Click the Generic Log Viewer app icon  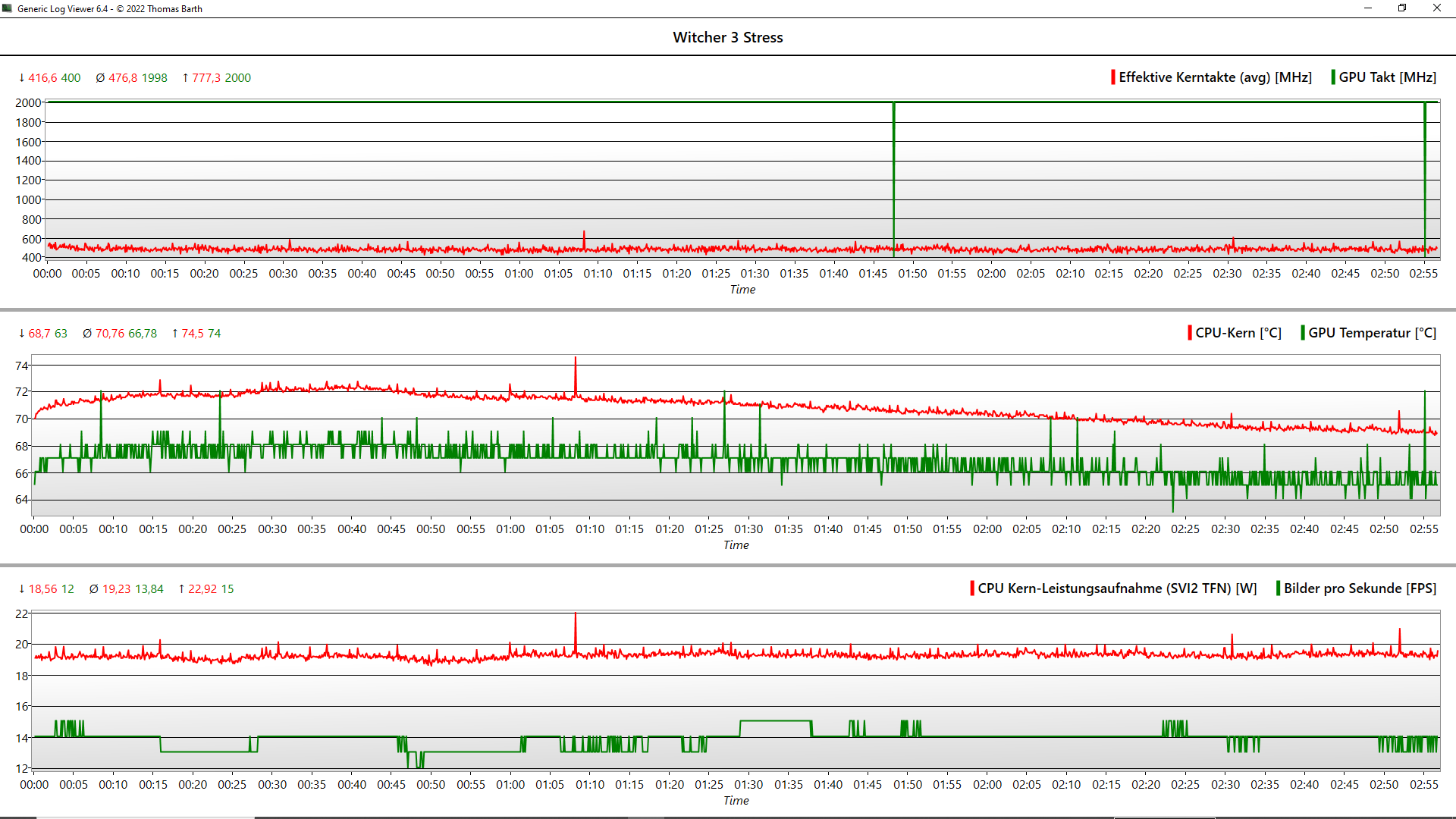[x=8, y=8]
